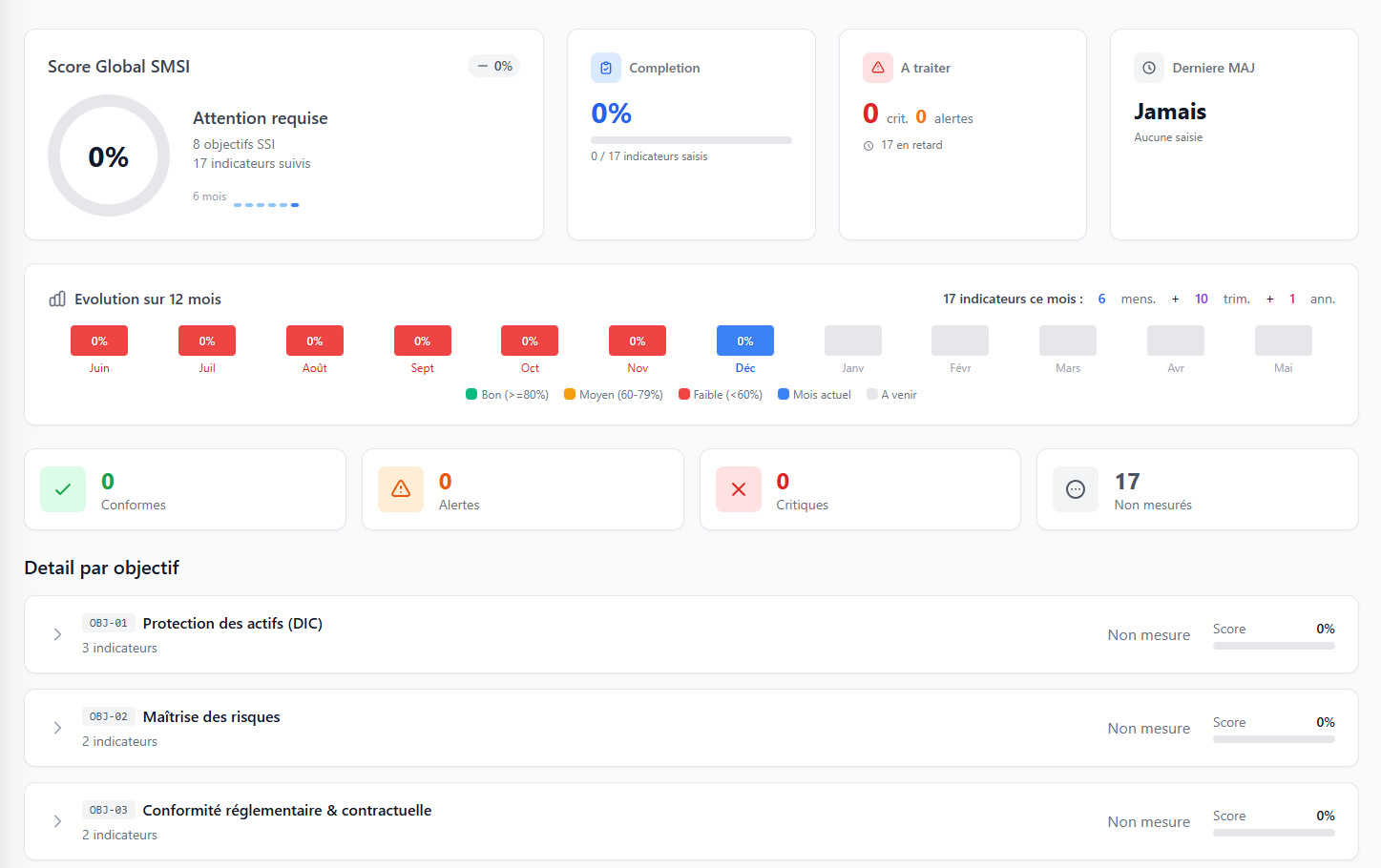Viewport: 1381px width, 868px height.
Task: Expand the Maîtrise des risques objective
Action: pos(57,728)
